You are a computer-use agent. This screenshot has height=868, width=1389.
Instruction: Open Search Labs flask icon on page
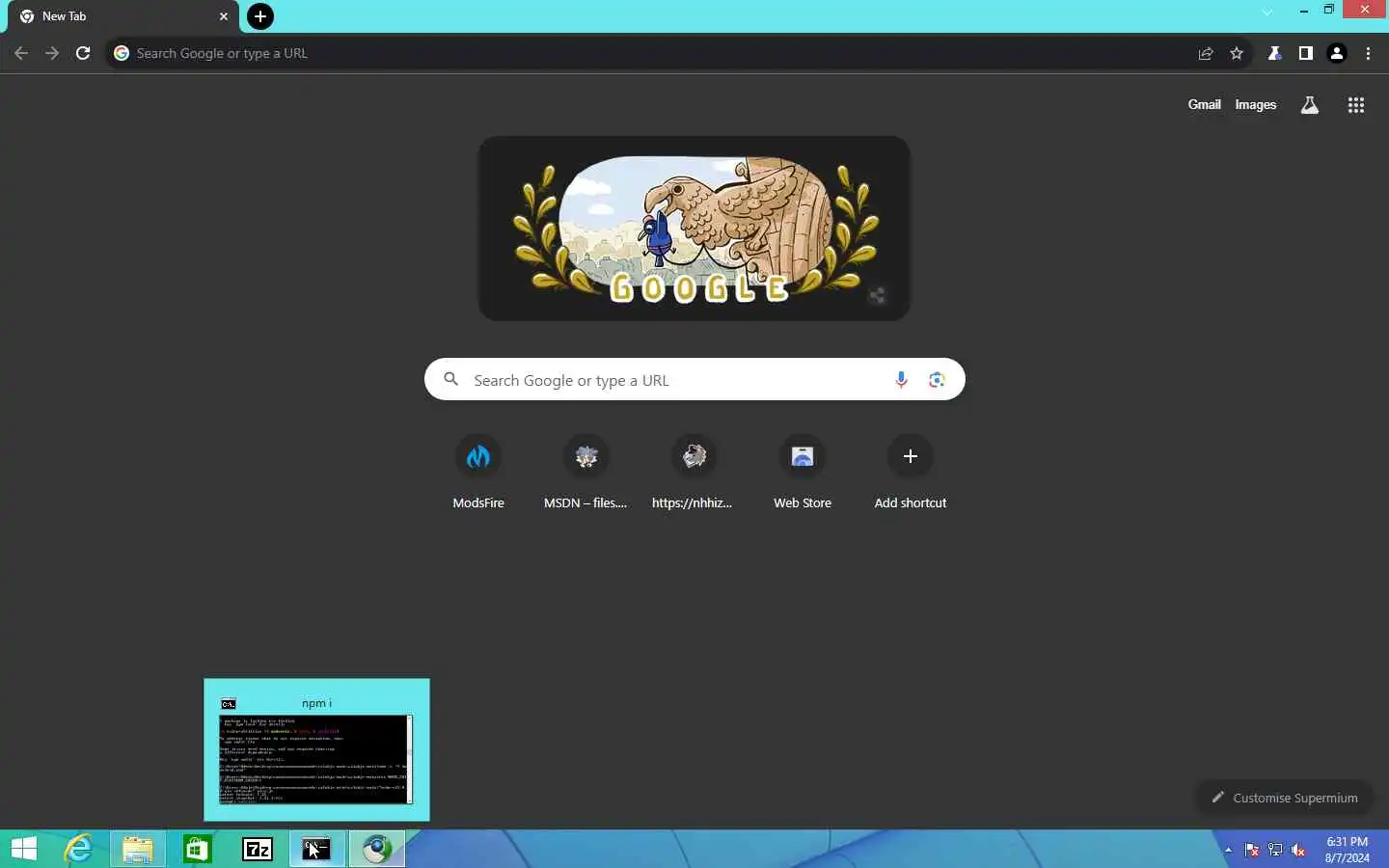coord(1309,105)
